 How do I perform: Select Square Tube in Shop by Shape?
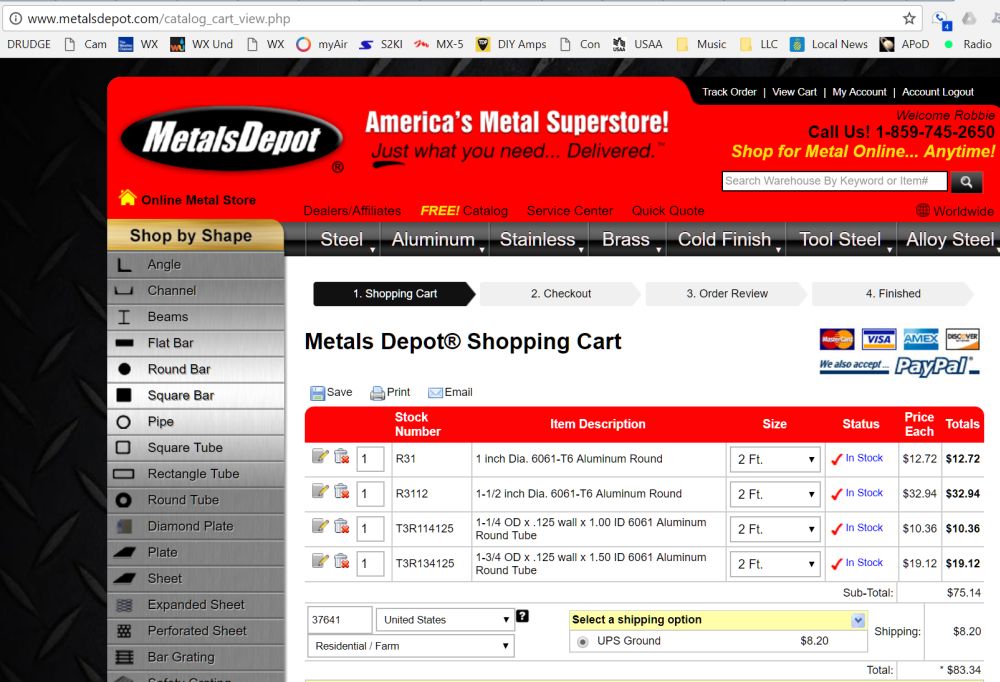pos(196,448)
